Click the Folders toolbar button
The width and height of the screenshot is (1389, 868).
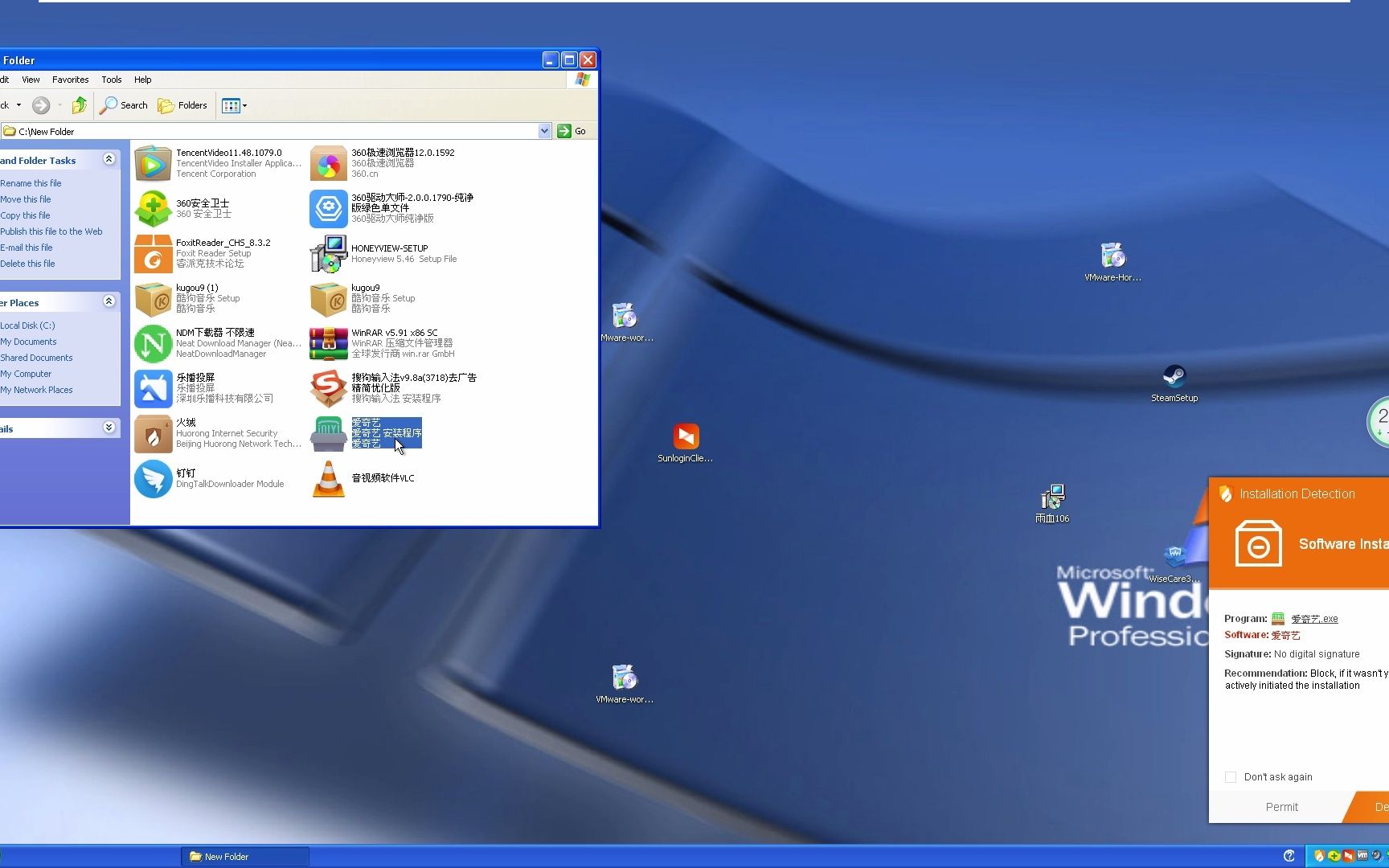click(x=182, y=105)
